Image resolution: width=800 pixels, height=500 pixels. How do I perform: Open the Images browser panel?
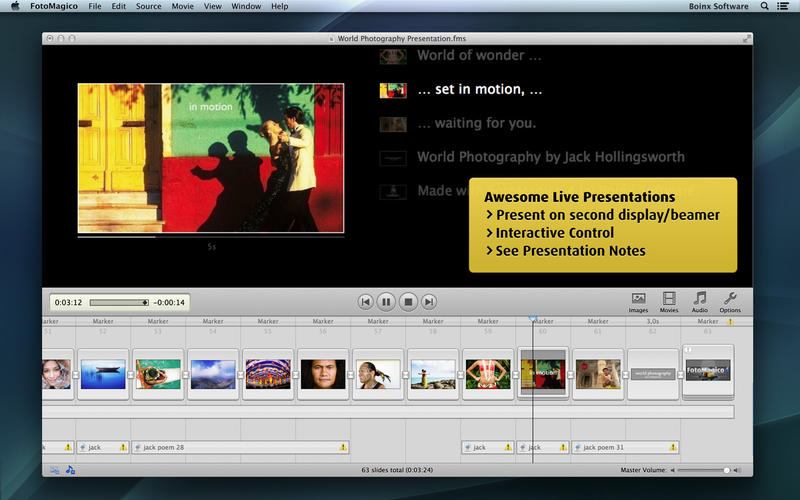click(x=638, y=301)
